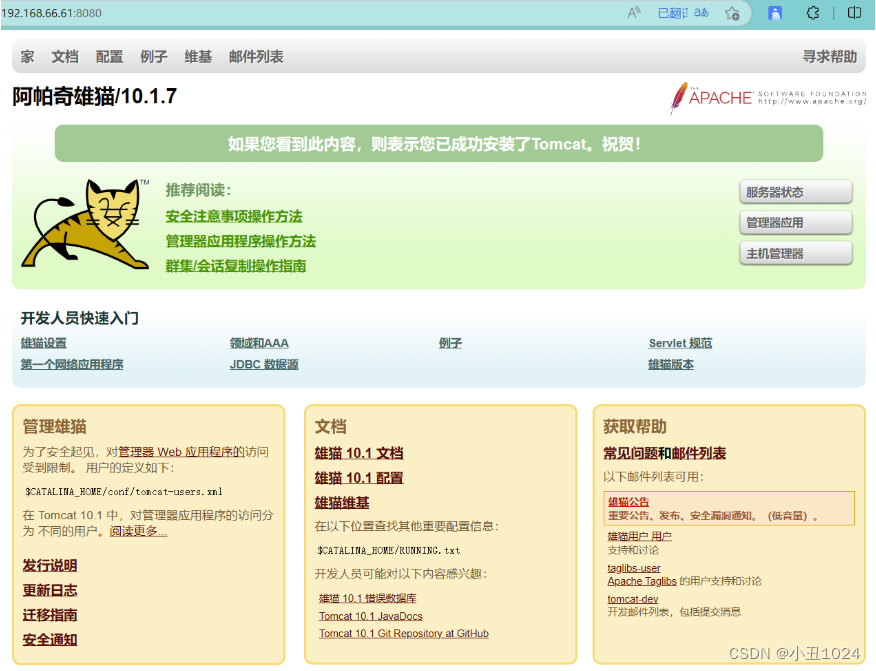Select 寻求帮助 in the navigation bar

830,57
